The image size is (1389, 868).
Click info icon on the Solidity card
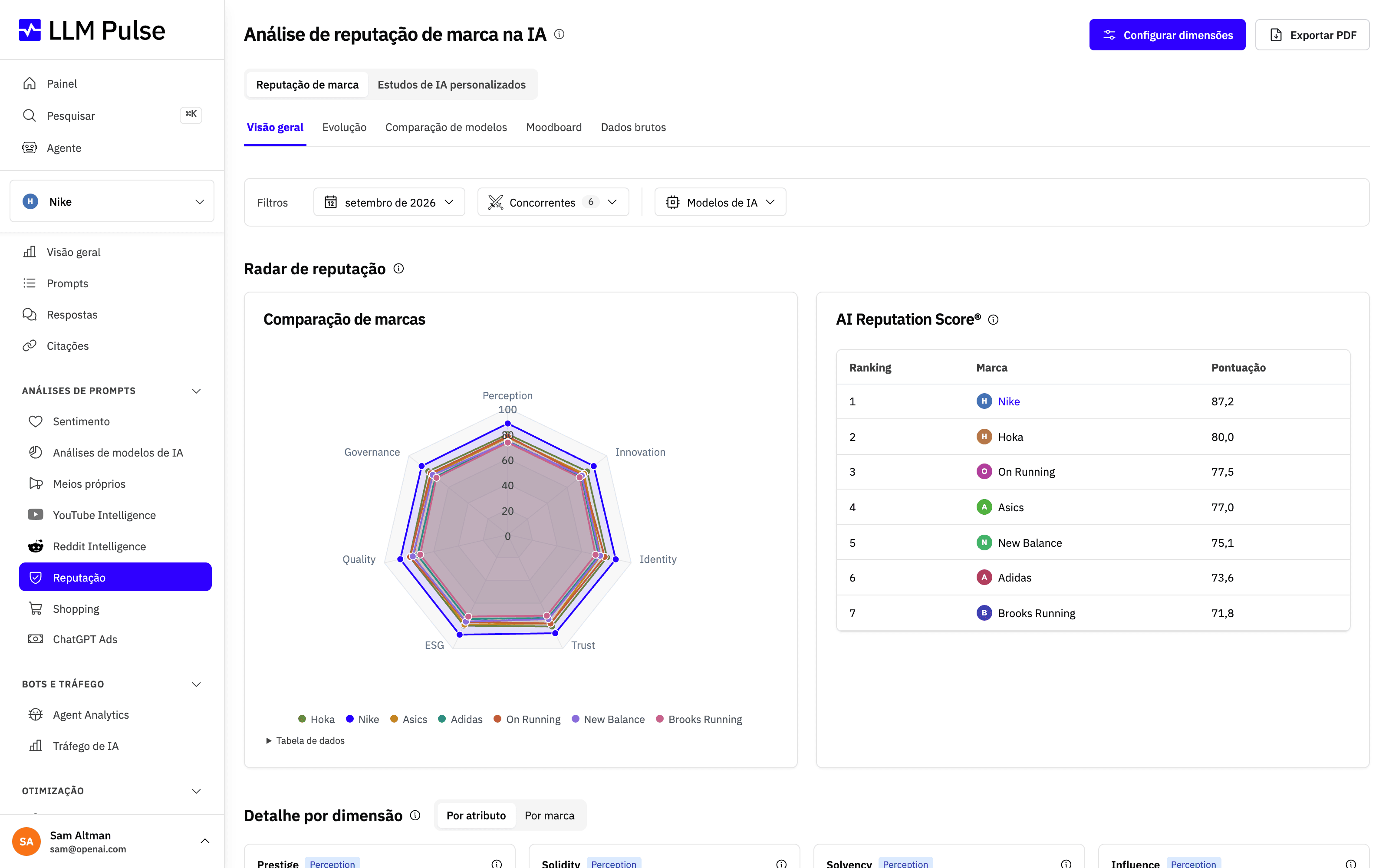[x=781, y=863]
